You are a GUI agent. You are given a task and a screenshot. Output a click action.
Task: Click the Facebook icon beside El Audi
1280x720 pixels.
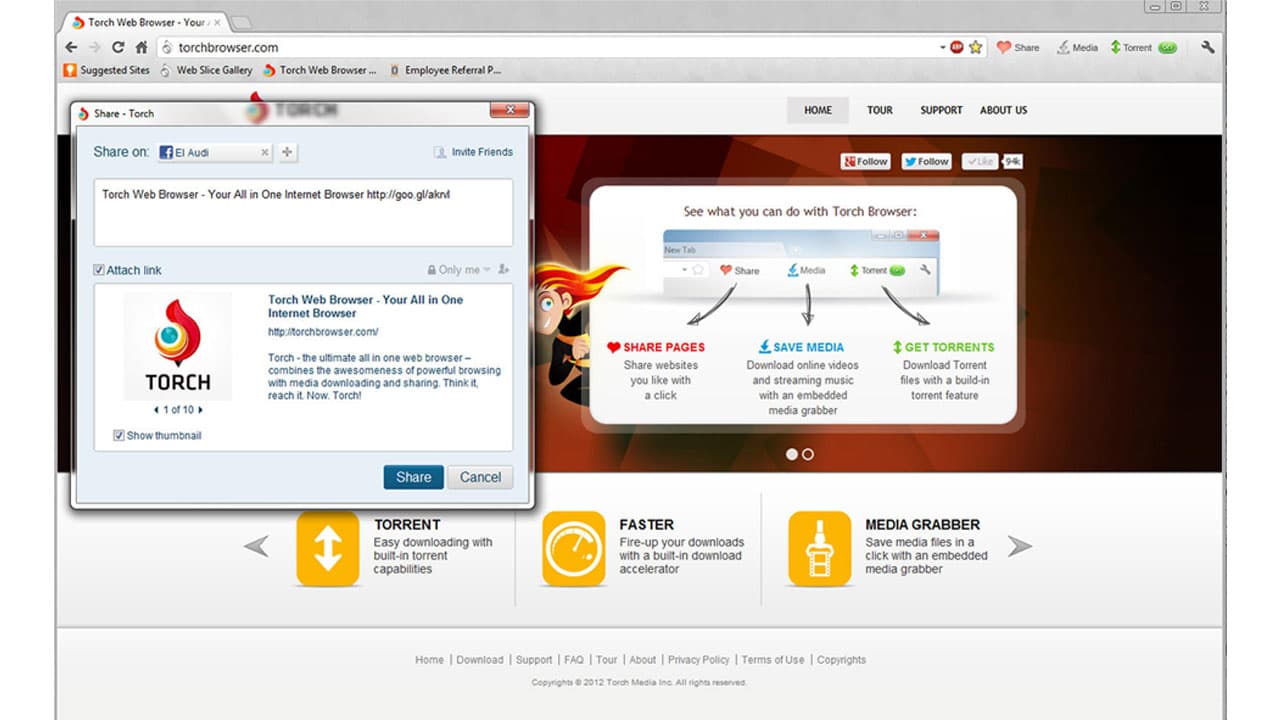(x=166, y=152)
